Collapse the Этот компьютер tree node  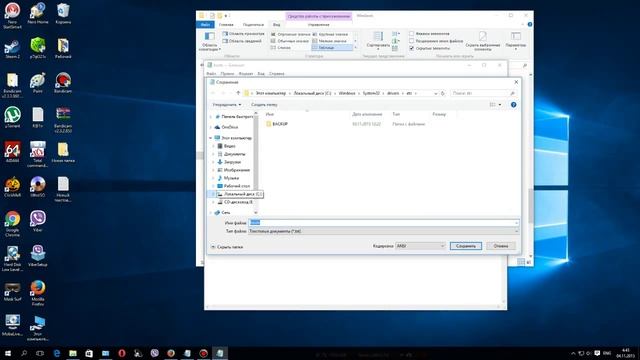(211, 138)
